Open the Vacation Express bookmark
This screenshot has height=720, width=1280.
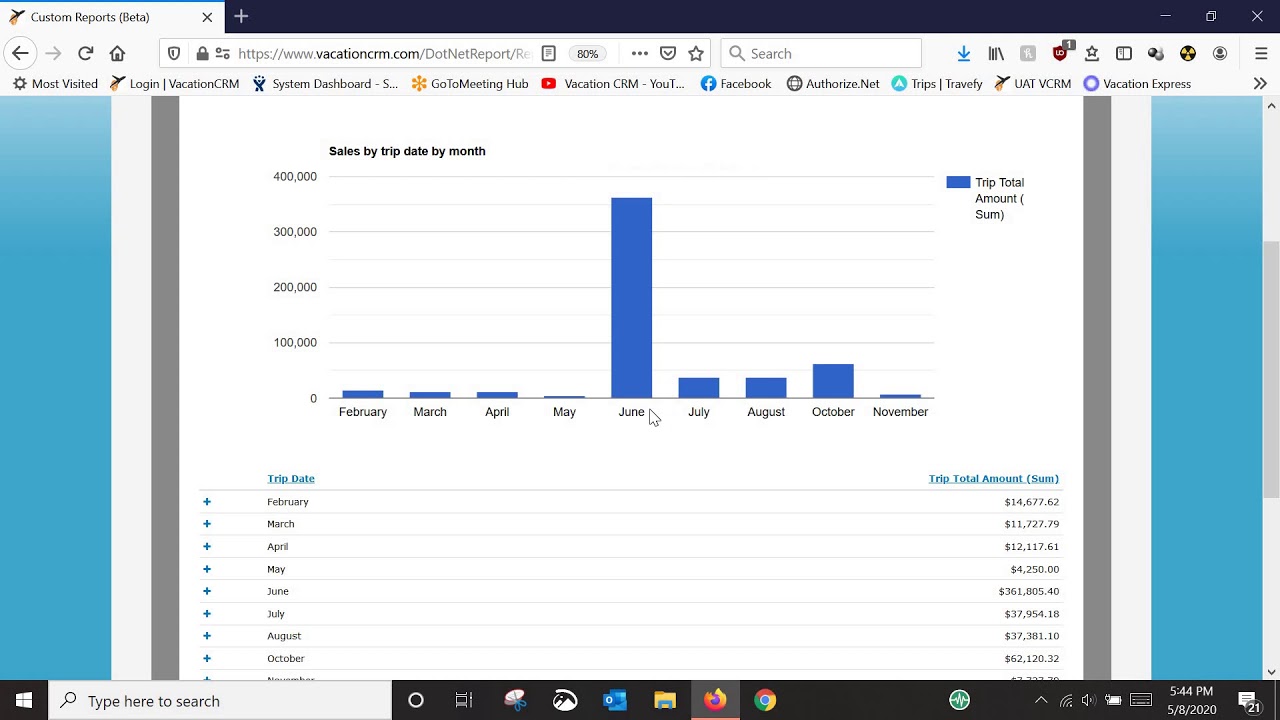(1137, 84)
